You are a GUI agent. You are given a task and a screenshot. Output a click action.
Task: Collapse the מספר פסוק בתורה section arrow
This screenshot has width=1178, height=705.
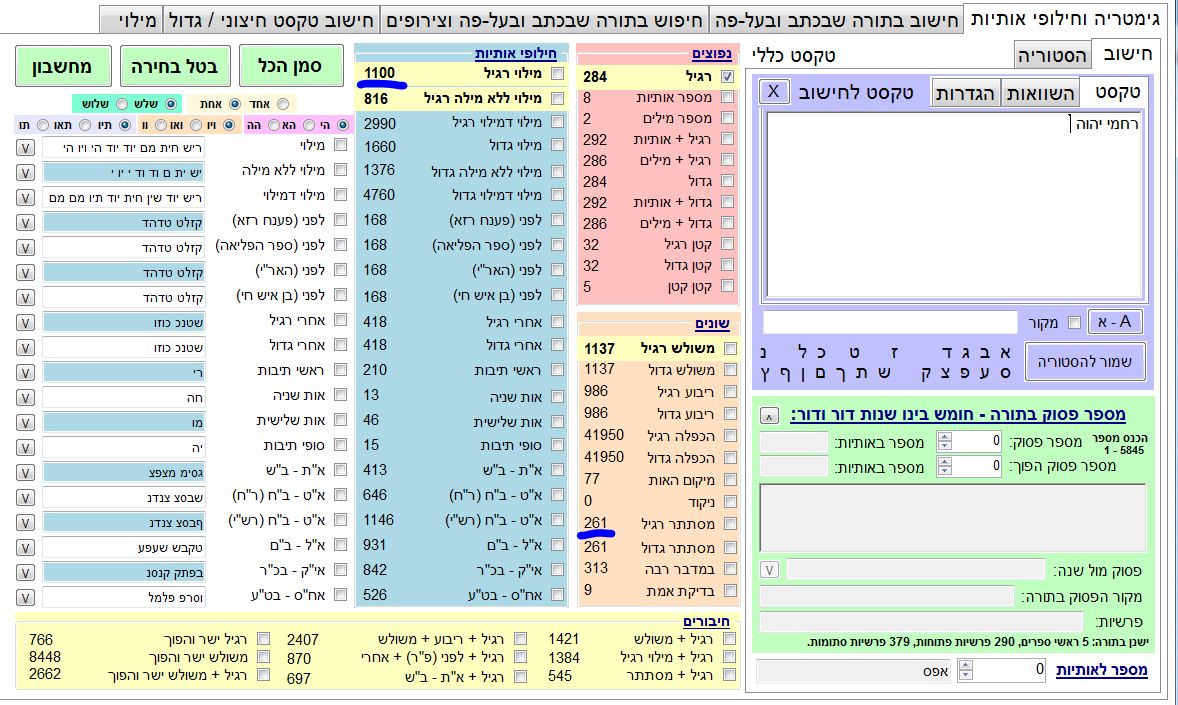point(768,415)
